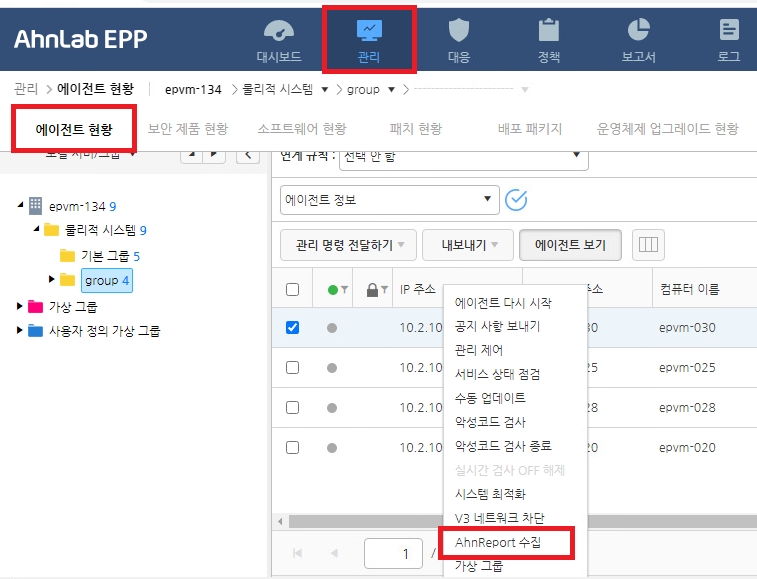Screen dimensions: 757x579
Task: Open the 로그 document icon
Action: click(729, 30)
